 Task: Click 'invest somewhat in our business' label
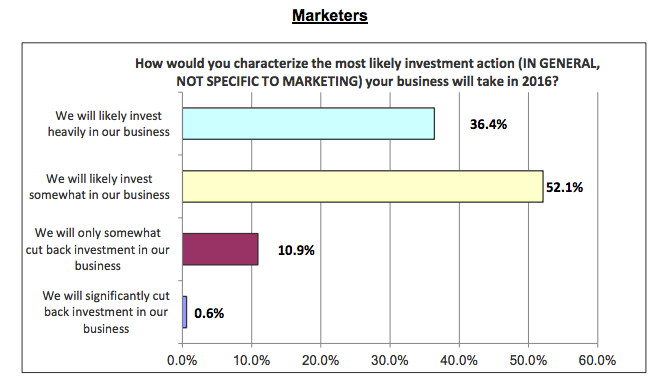tap(99, 187)
